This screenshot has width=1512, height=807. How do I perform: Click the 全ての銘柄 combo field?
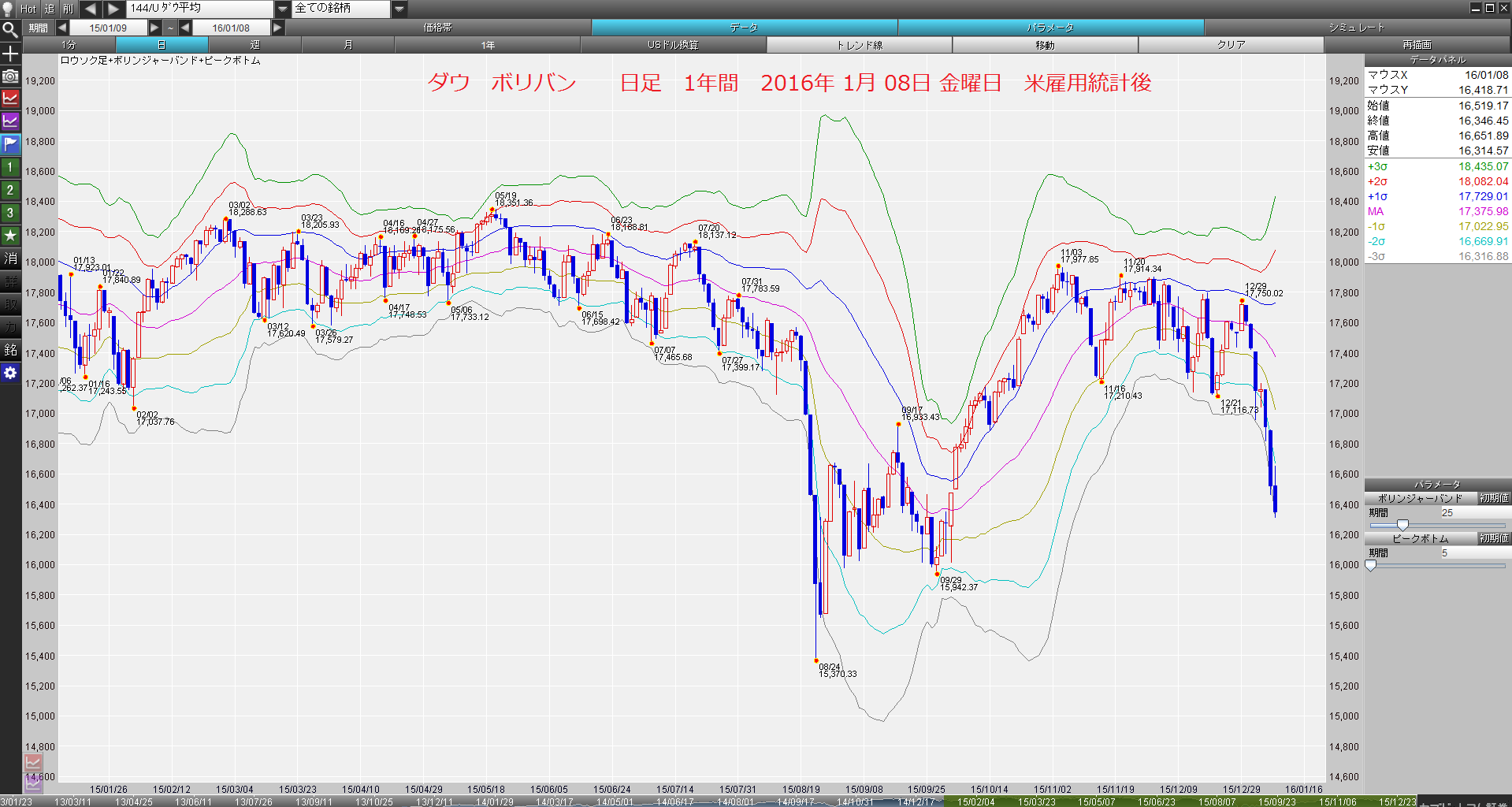342,9
